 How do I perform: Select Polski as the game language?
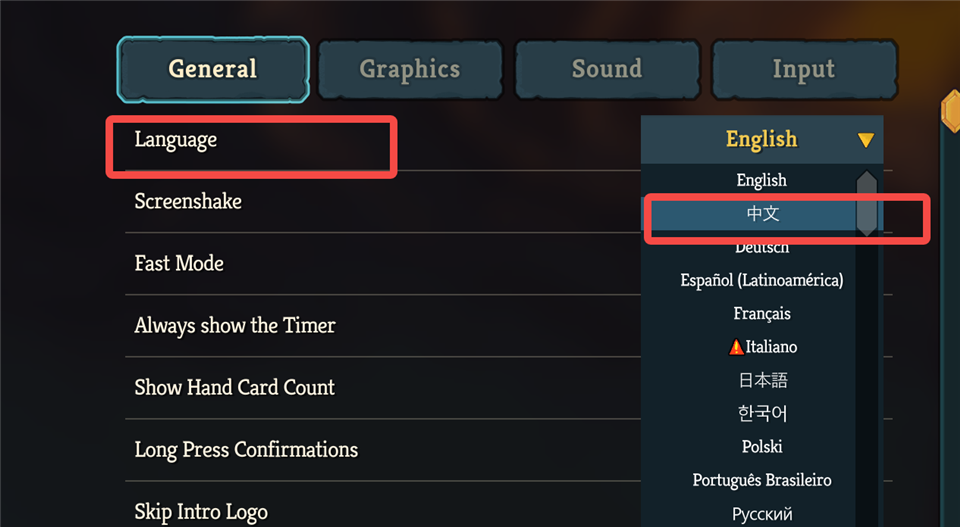[x=762, y=447]
